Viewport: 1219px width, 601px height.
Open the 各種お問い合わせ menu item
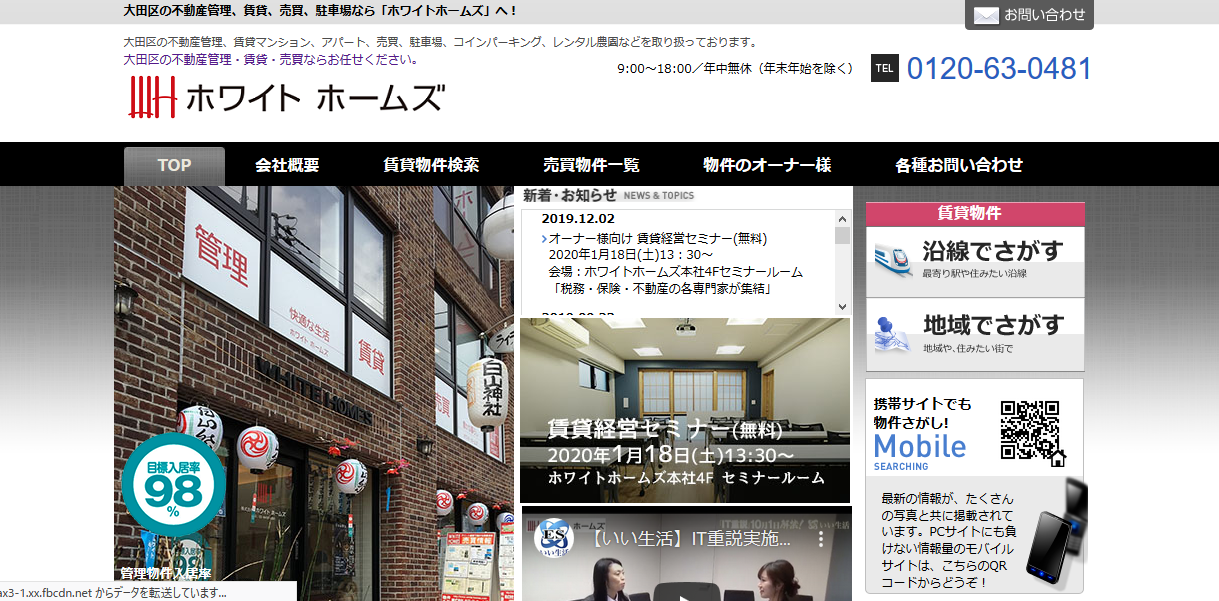click(959, 166)
